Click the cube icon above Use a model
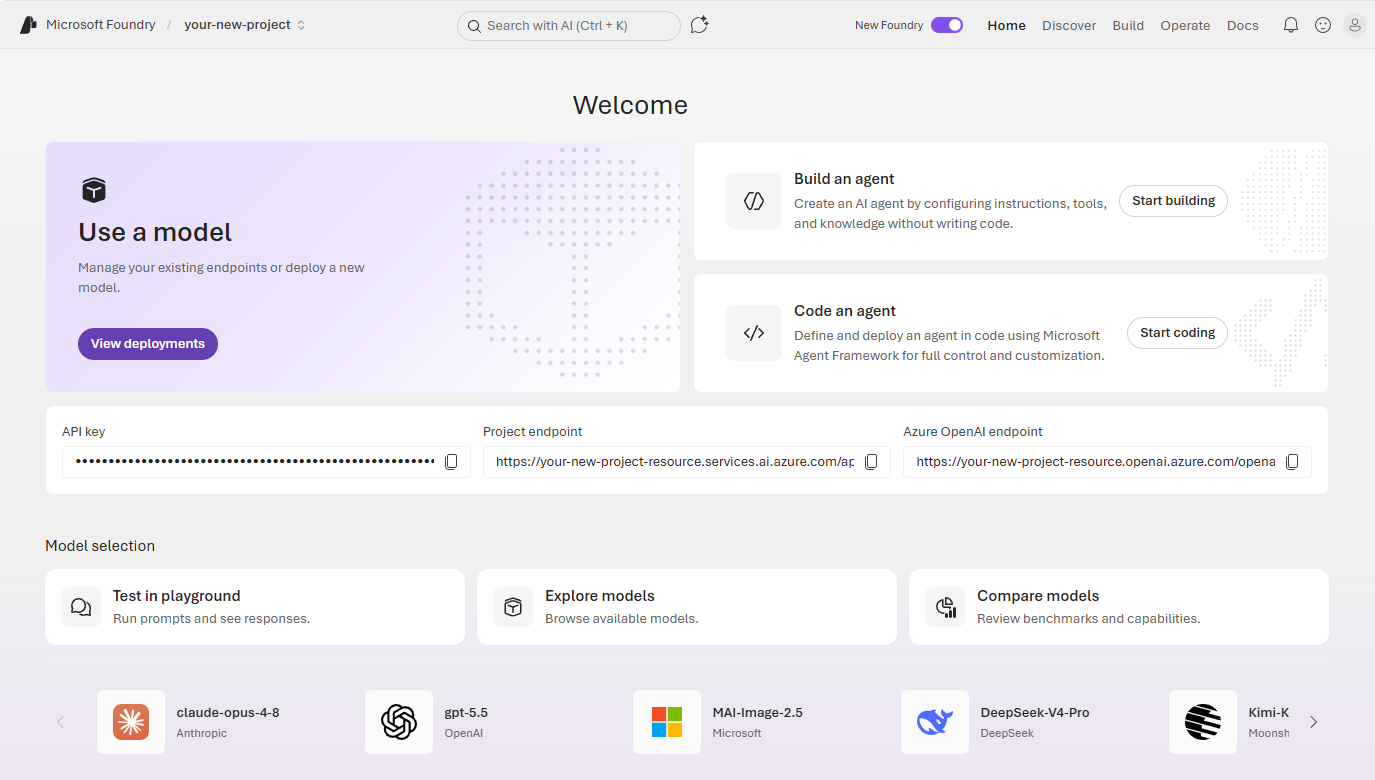Screen dimensions: 1375x780 click(93, 190)
